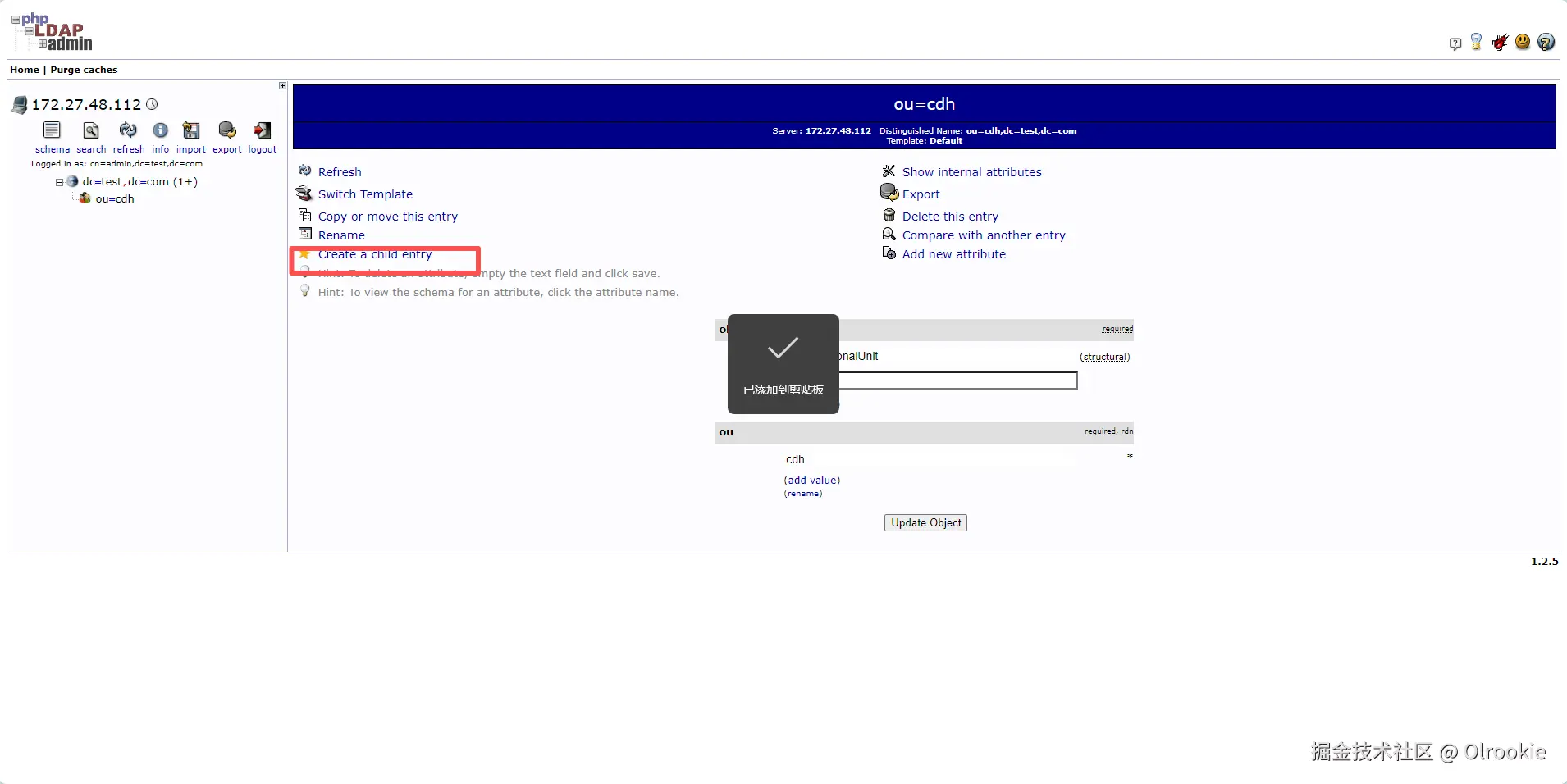
Task: Click the icon beside Add new attribute
Action: click(889, 253)
